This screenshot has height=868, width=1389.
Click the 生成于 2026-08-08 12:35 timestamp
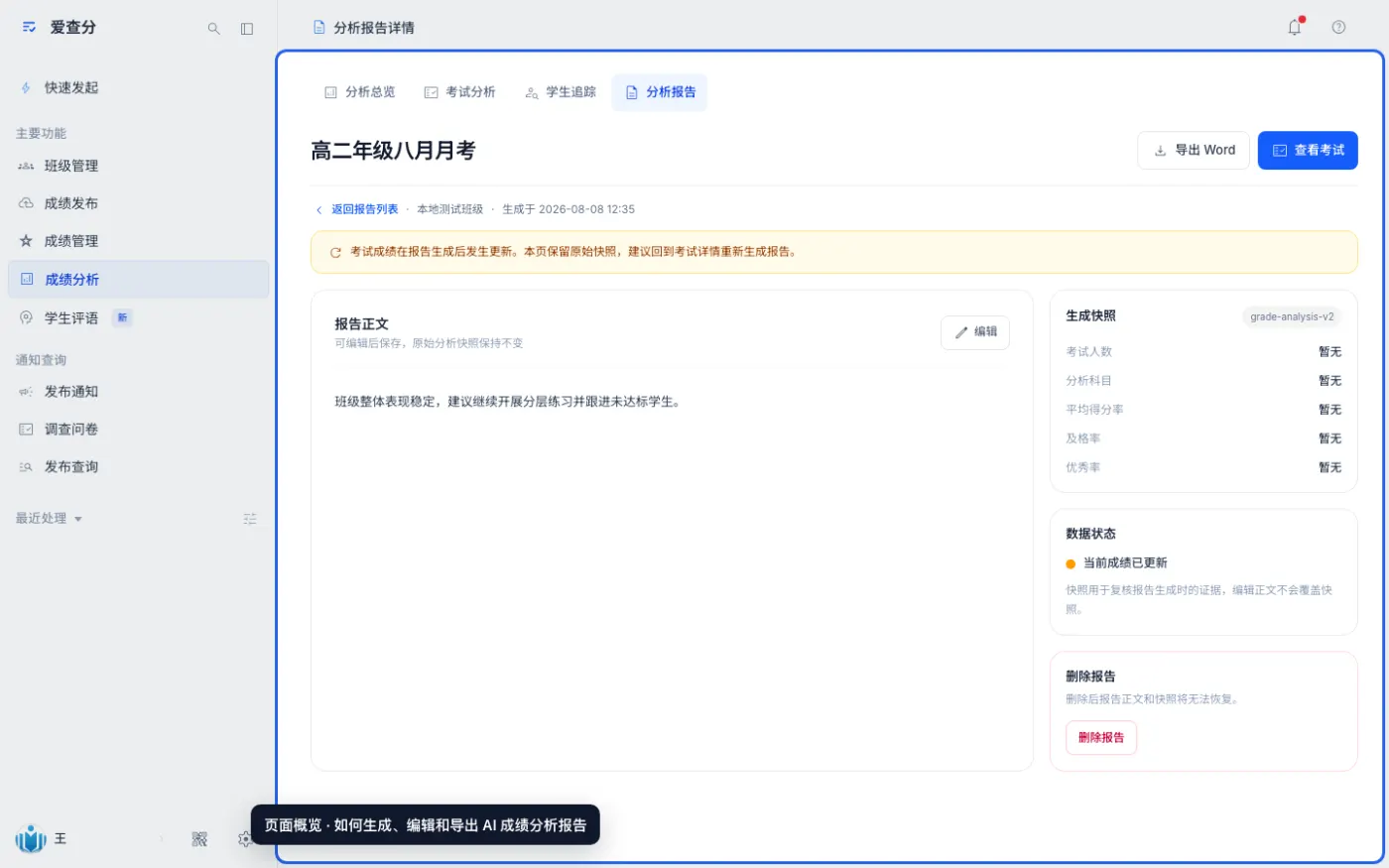tap(568, 209)
